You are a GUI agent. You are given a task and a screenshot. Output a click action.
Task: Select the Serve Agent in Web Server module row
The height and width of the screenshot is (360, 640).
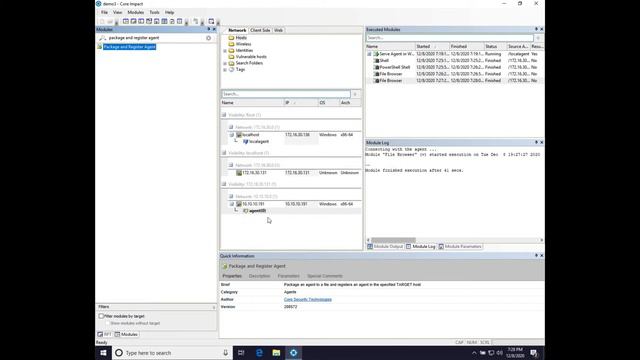coord(455,54)
